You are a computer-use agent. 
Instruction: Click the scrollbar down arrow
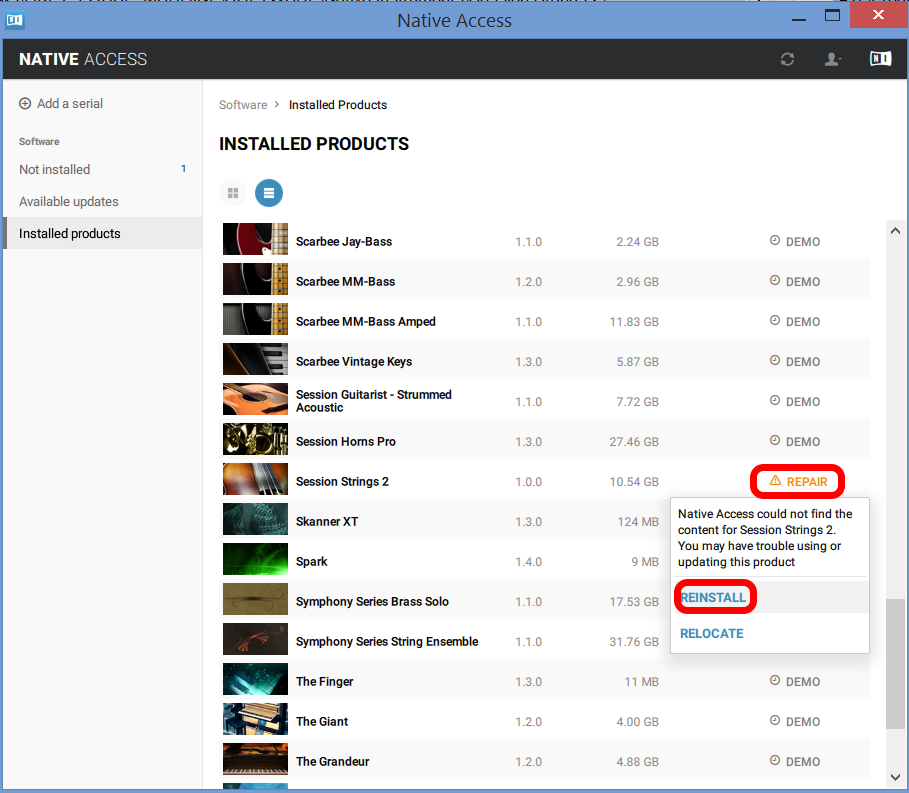coord(895,777)
